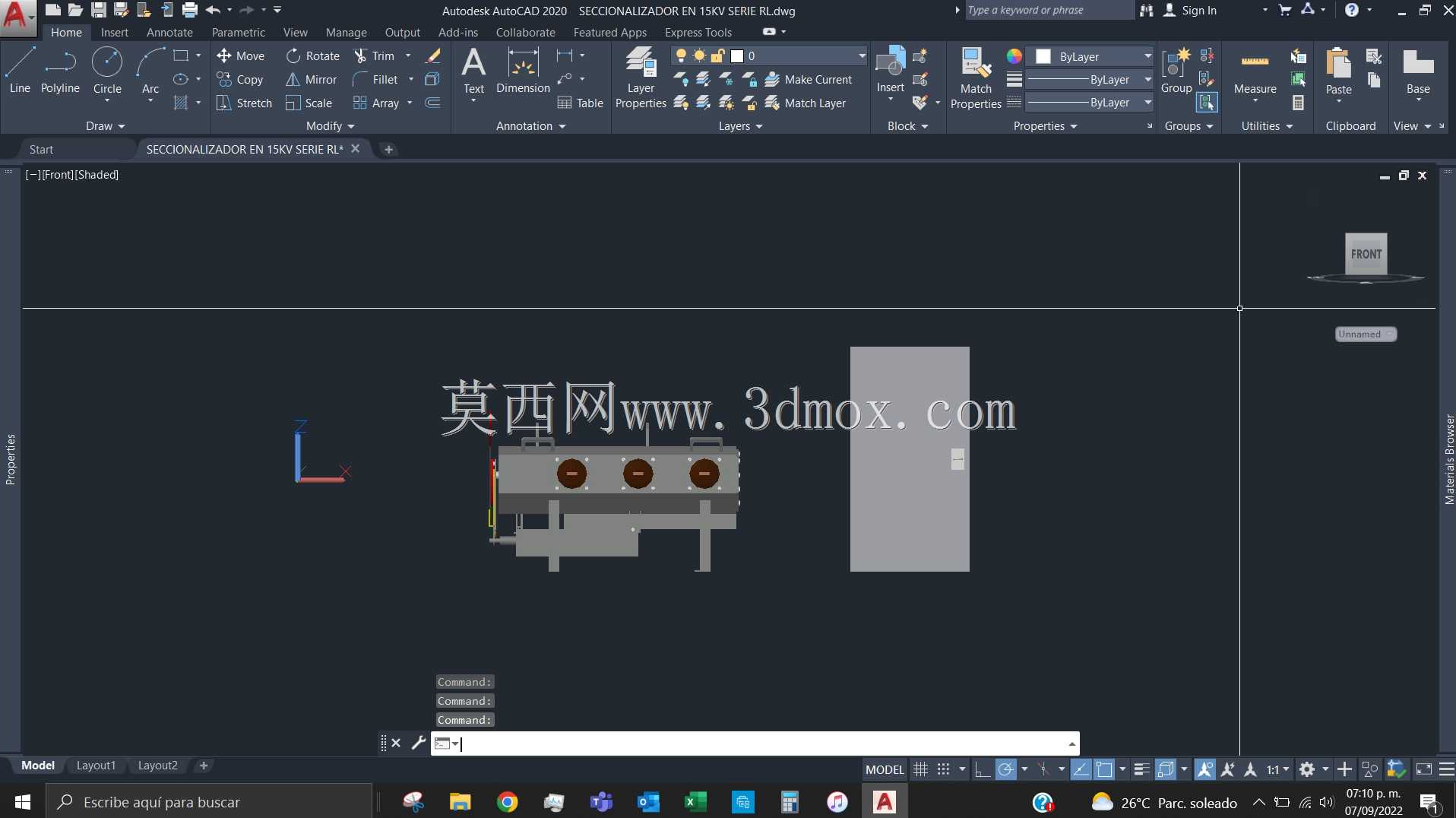The height and width of the screenshot is (818, 1456).
Task: Activate the Rotate command
Action: click(312, 55)
